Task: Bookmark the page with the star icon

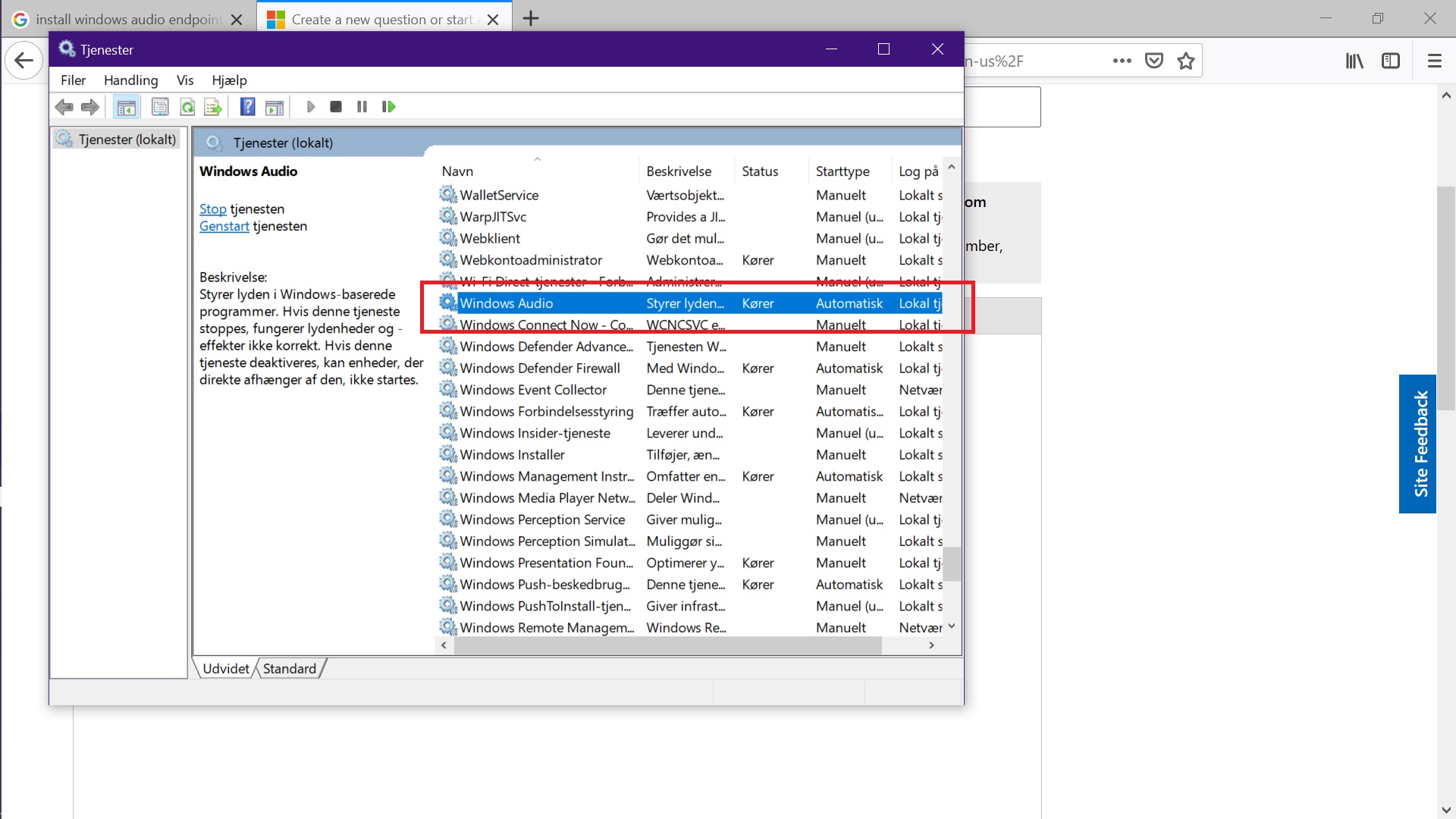Action: tap(1186, 61)
